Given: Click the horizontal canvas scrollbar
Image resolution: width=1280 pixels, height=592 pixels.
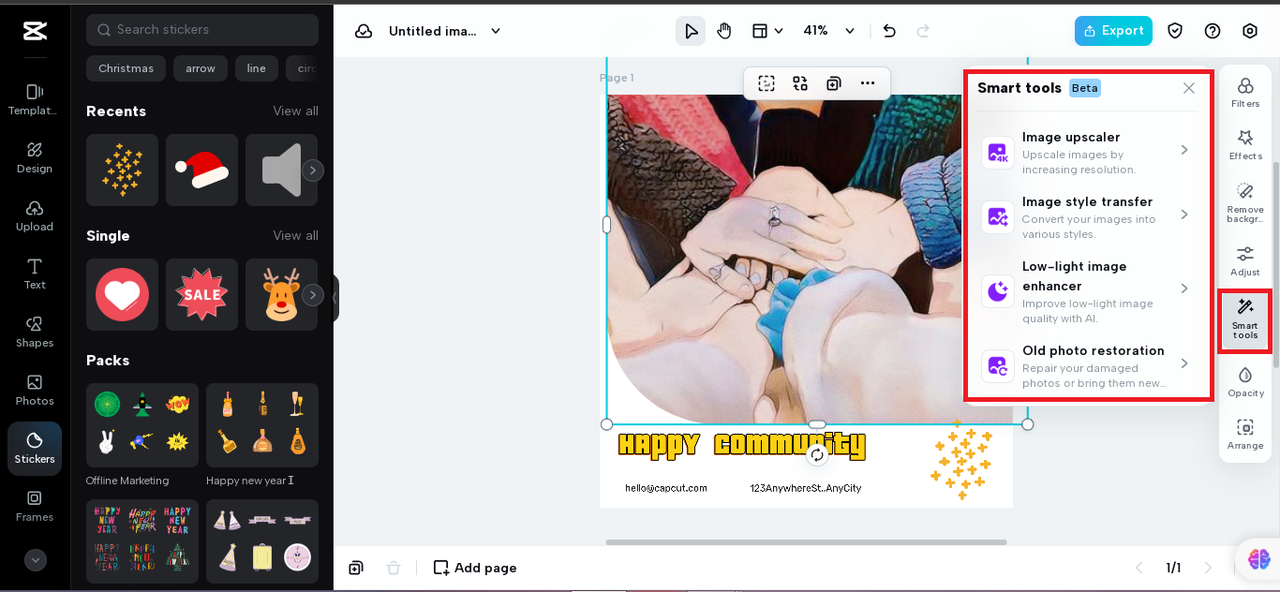Looking at the screenshot, I should pos(806,542).
